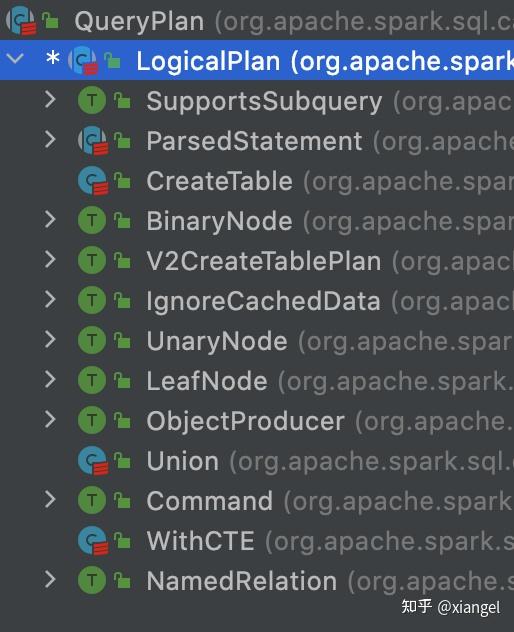Viewport: 514px width, 632px height.
Task: Expand the UnaryNode entry
Action: point(50,340)
